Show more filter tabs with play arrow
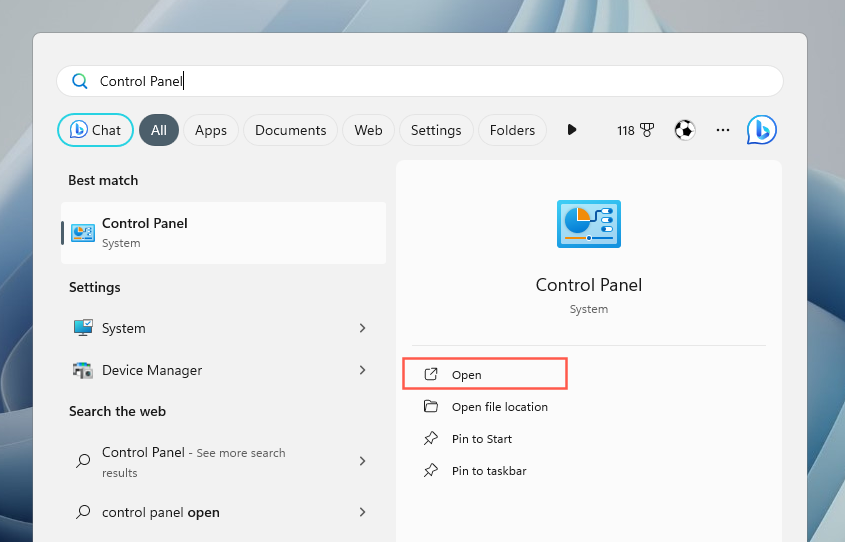 click(x=572, y=130)
